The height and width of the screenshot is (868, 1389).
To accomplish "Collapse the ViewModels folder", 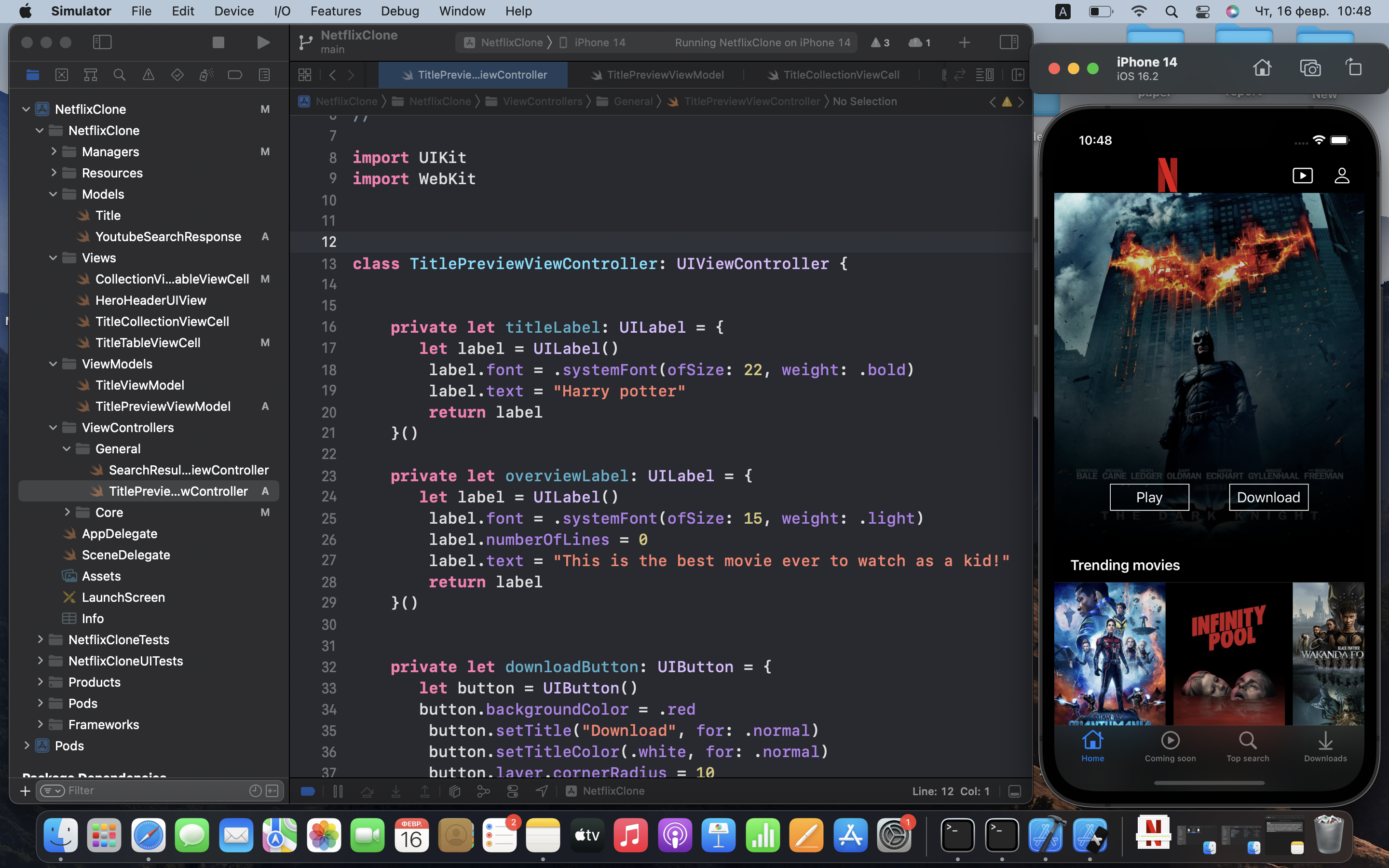I will 53,364.
